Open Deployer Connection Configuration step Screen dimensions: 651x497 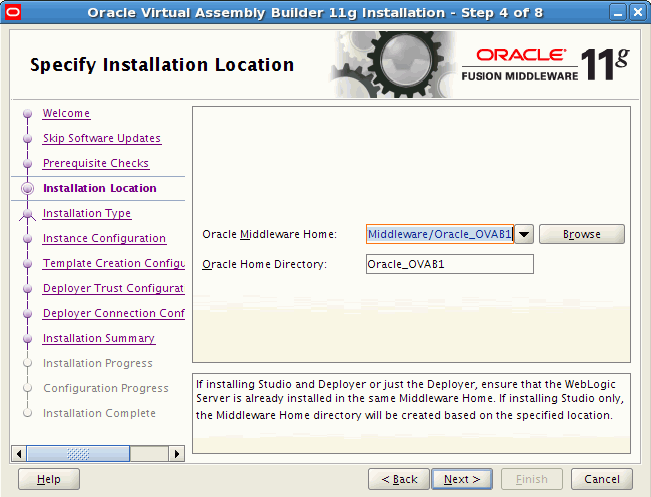pyautogui.click(x=114, y=313)
